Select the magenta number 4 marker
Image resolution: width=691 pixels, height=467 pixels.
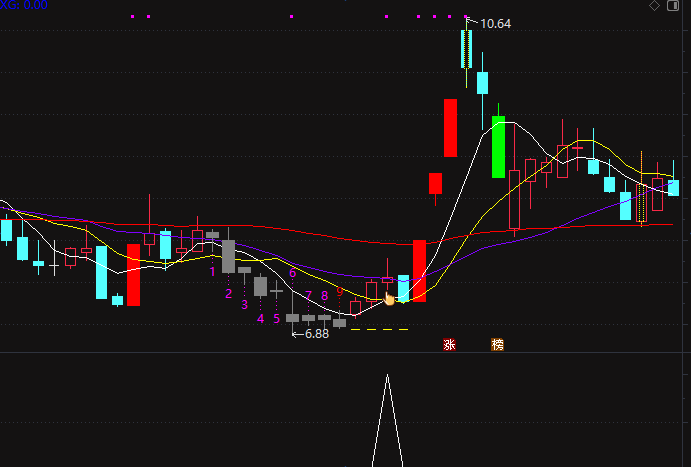point(260,319)
